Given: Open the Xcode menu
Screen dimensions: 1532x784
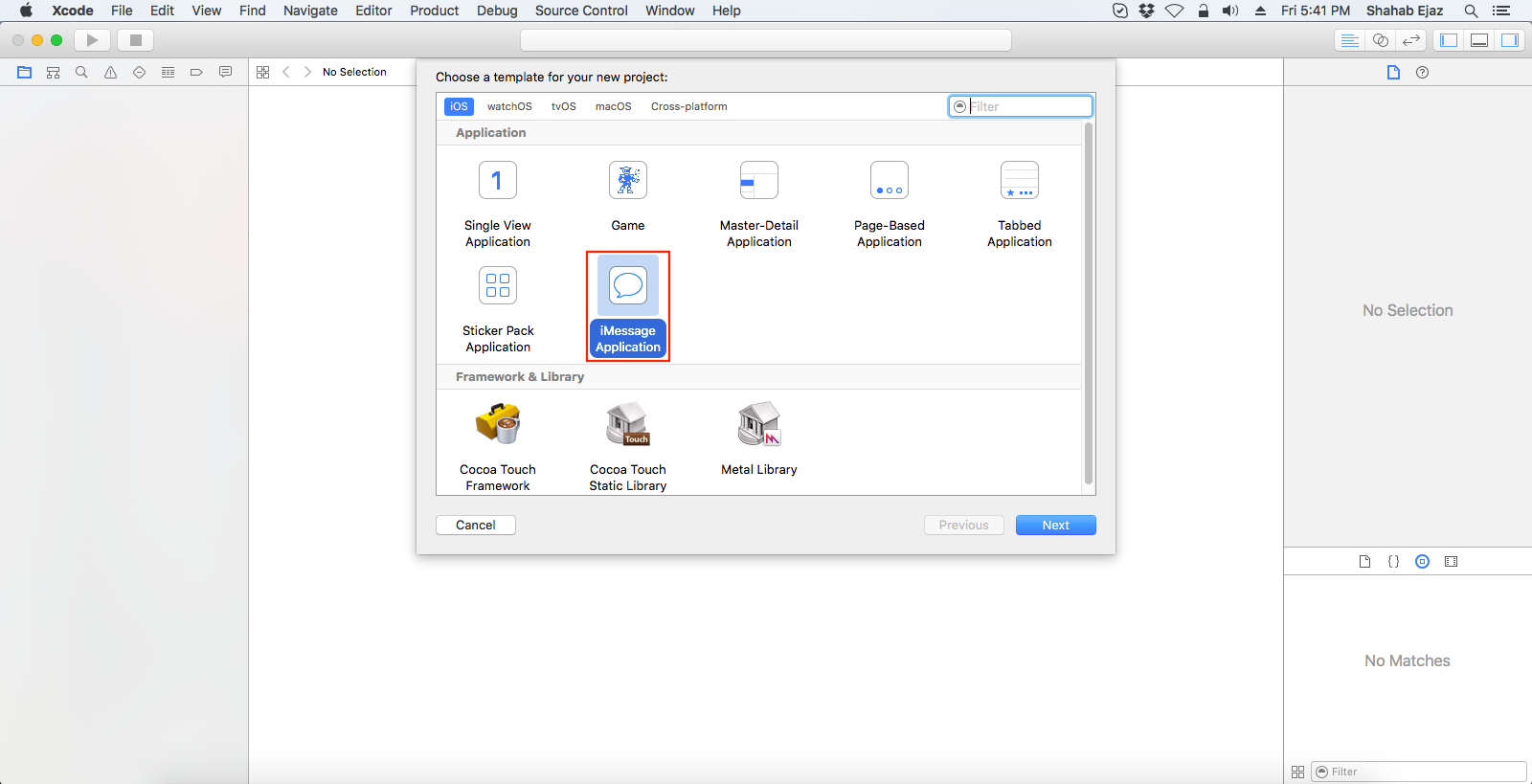Looking at the screenshot, I should [73, 11].
